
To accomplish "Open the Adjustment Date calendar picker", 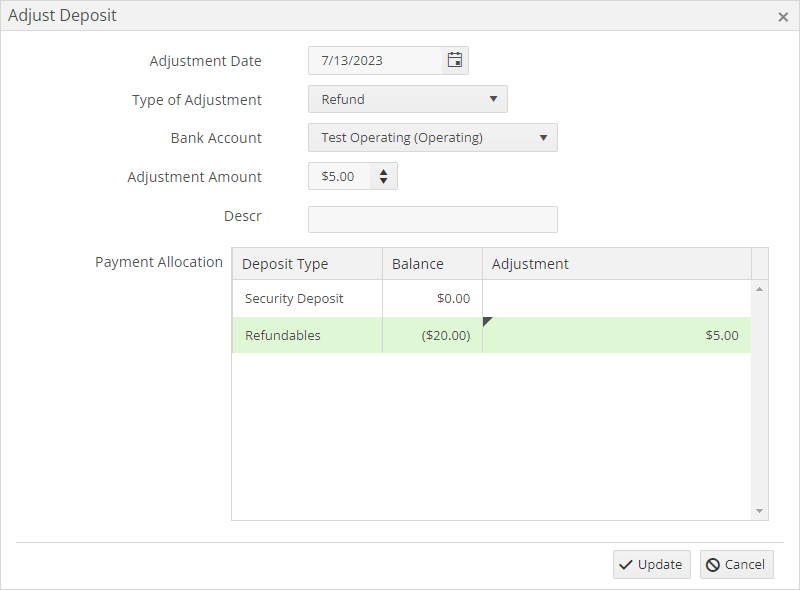I will pos(455,60).
